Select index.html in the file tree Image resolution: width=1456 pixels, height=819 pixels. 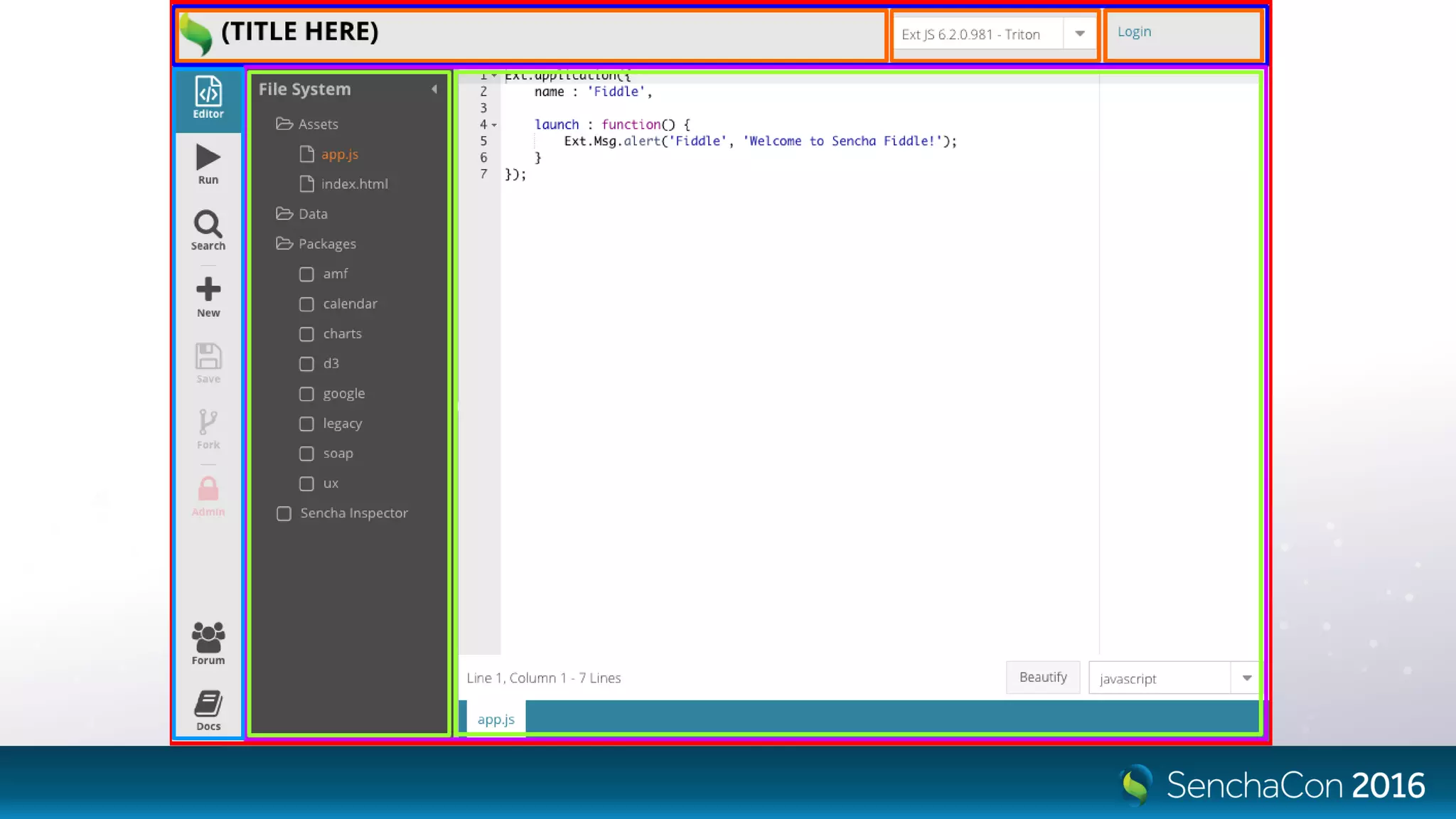click(x=354, y=184)
